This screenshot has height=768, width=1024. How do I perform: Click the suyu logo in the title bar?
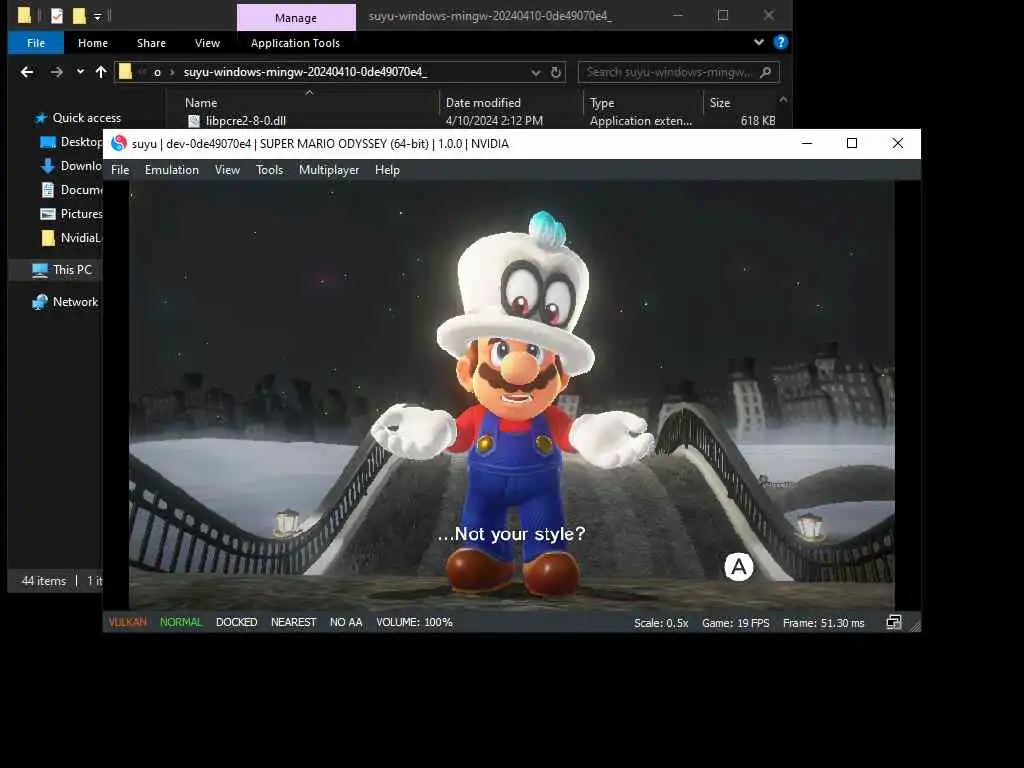pos(119,144)
